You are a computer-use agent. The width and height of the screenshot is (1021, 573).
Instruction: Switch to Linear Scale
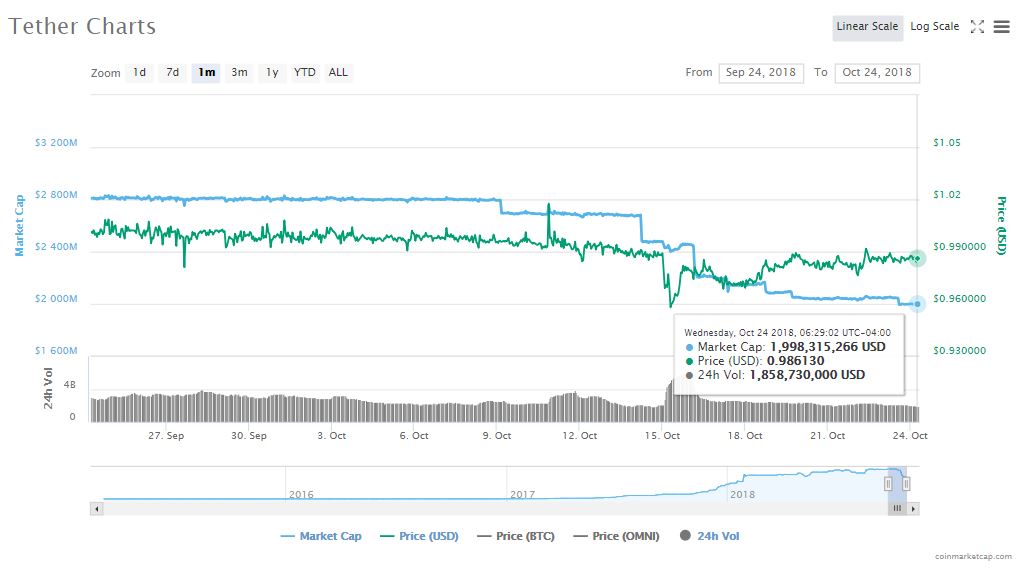click(x=867, y=27)
